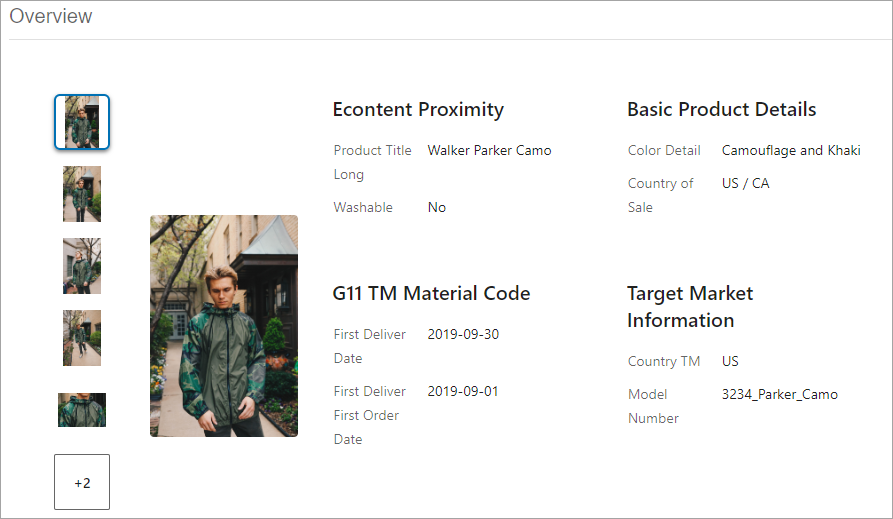Click the 2019-09-30 deliver date value
Image resolution: width=893 pixels, height=519 pixels.
[x=463, y=334]
